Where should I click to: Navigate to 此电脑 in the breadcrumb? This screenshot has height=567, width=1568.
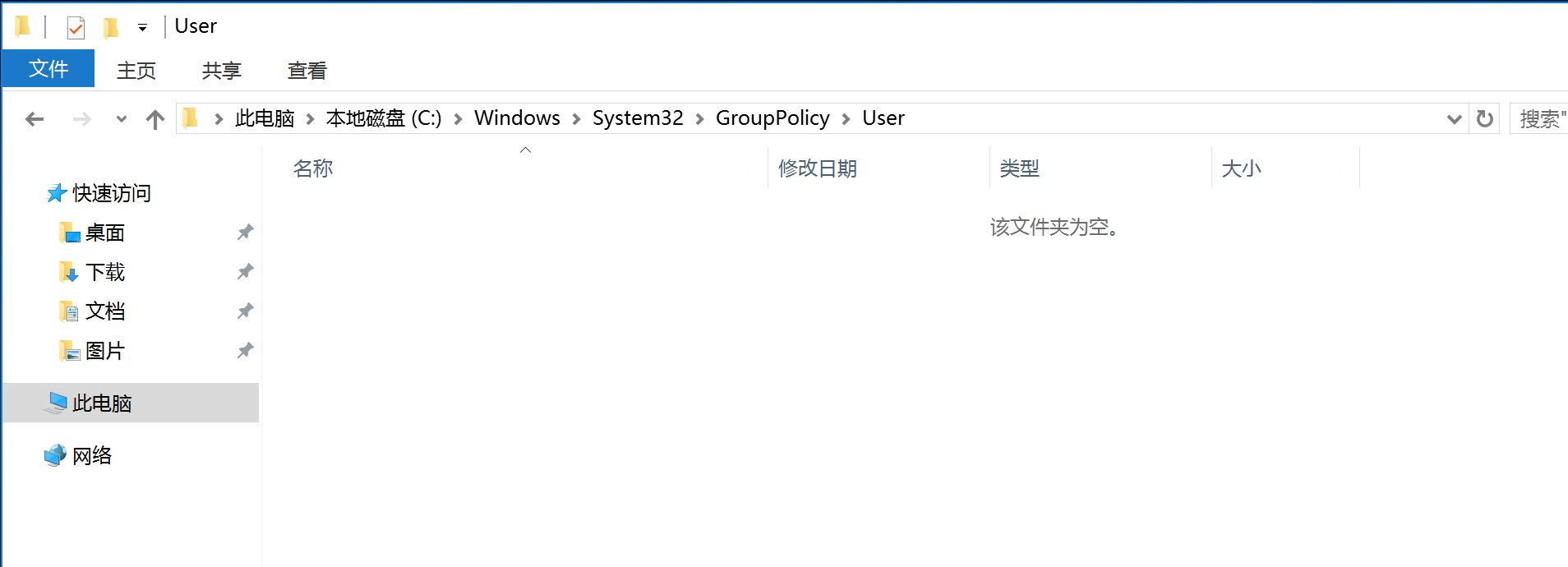tap(265, 118)
